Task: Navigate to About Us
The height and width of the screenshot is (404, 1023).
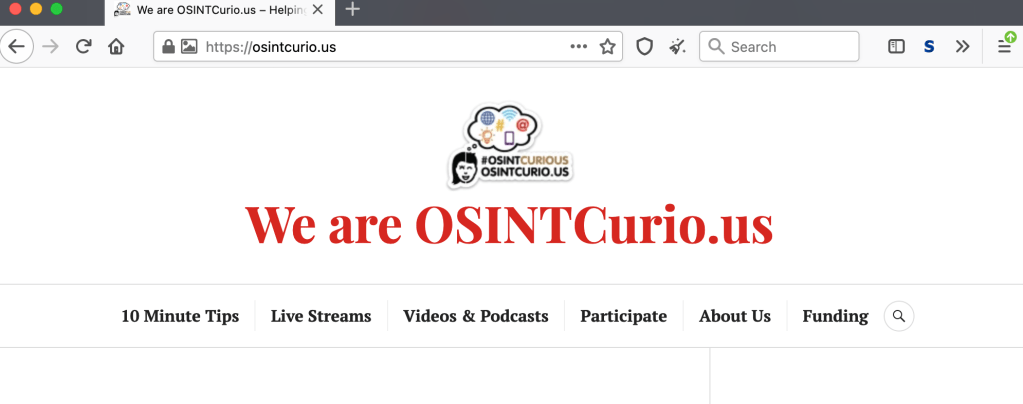Action: (x=735, y=317)
